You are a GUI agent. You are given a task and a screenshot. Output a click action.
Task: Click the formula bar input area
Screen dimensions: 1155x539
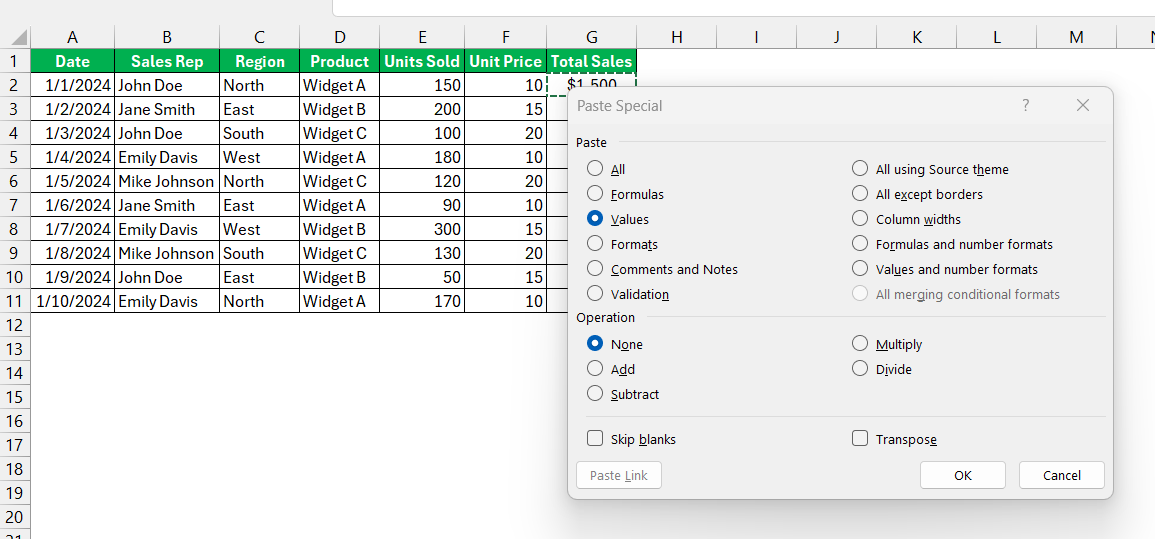point(743,7)
